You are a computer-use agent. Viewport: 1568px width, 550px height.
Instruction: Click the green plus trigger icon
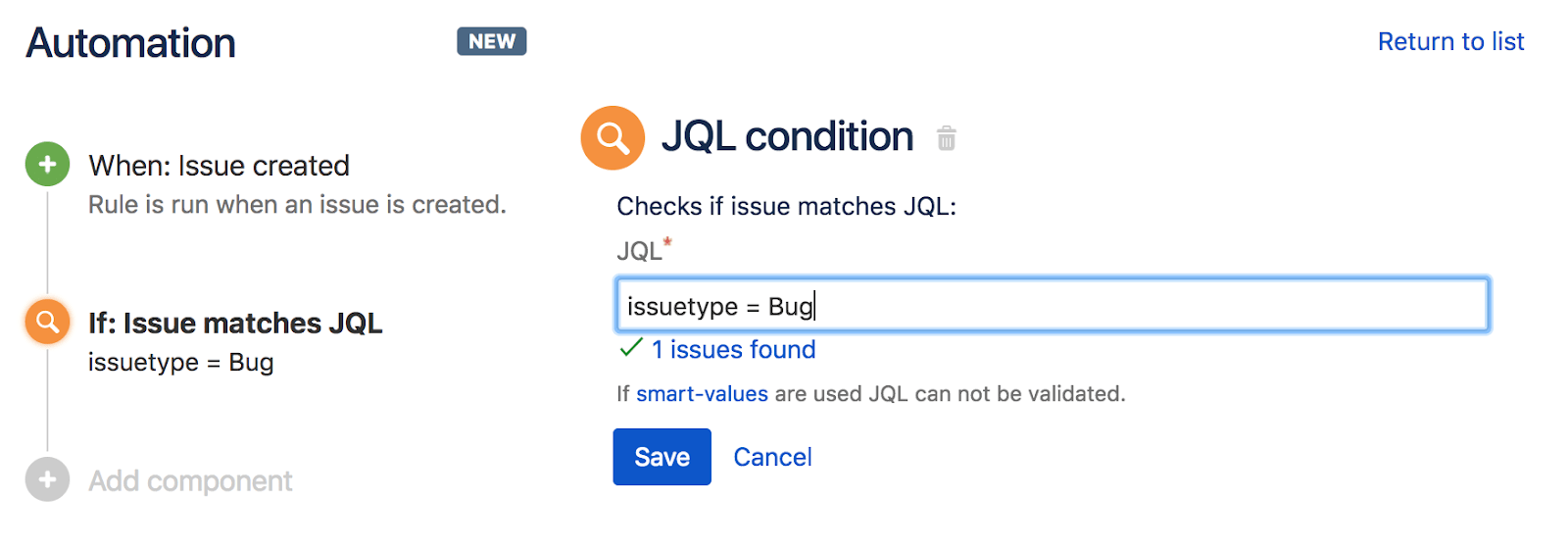coord(47,165)
